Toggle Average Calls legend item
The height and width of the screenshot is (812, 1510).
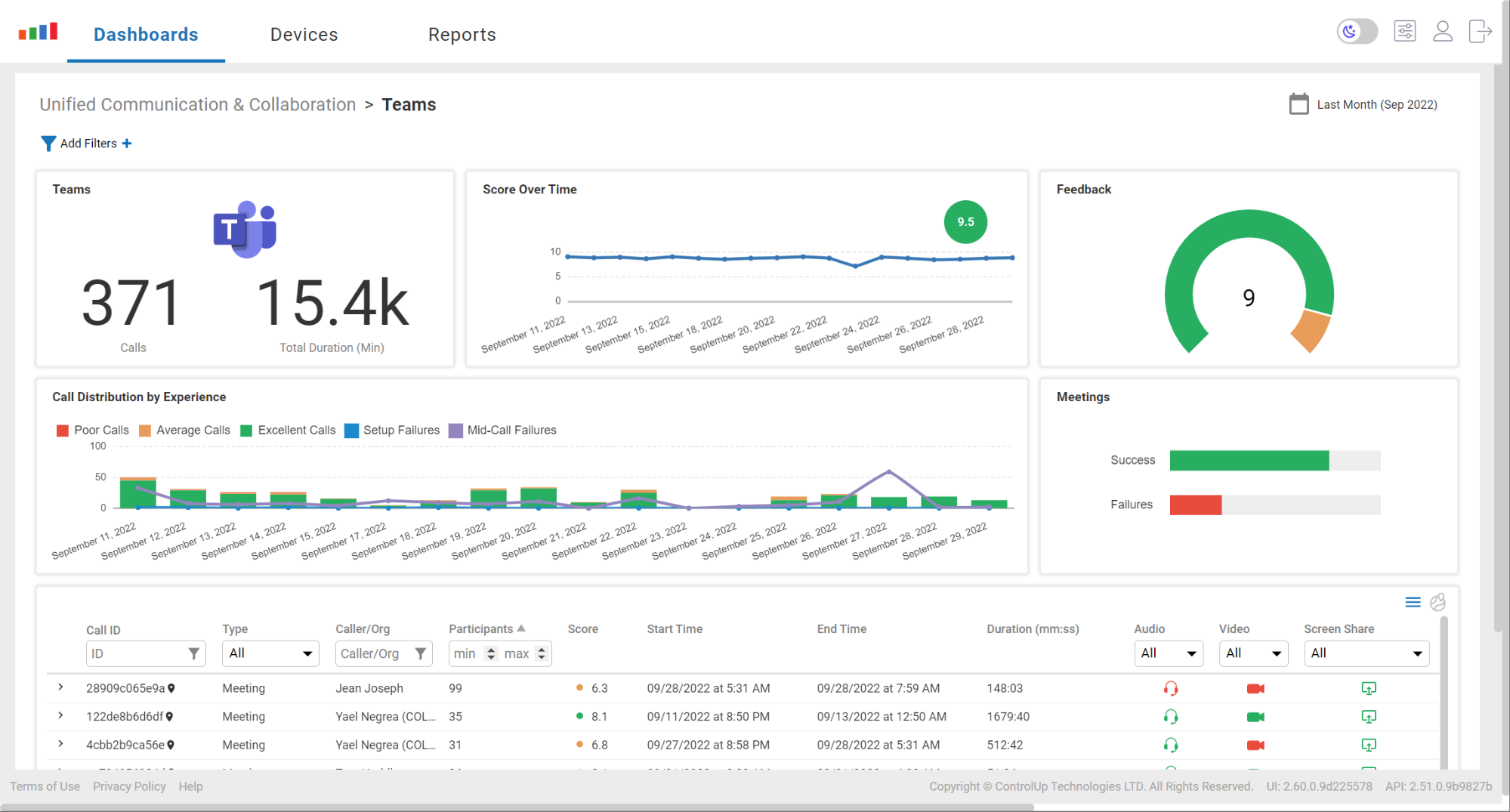[184, 430]
